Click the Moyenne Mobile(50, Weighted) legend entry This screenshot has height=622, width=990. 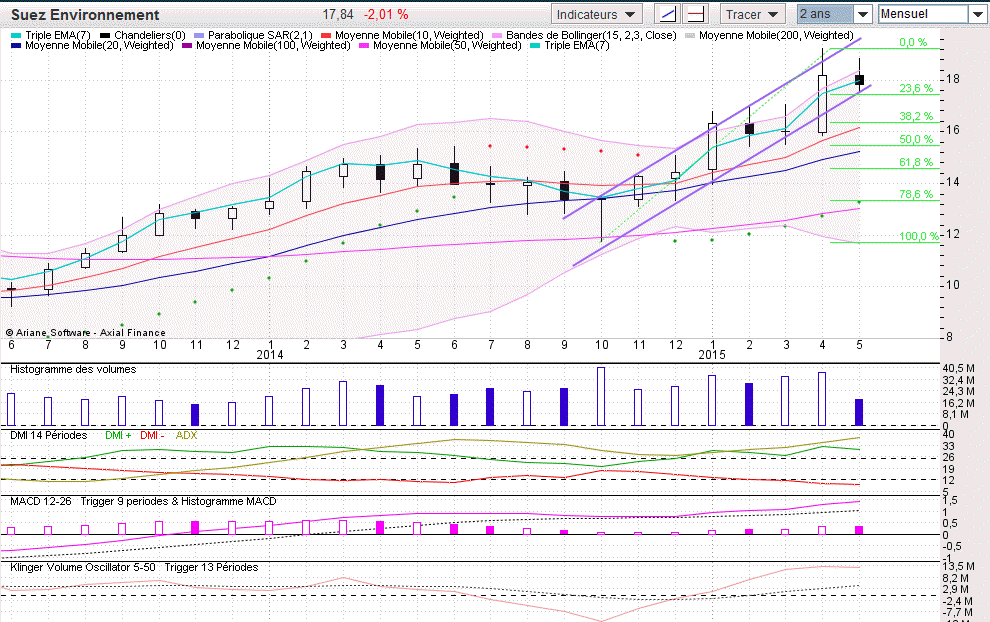[447, 45]
